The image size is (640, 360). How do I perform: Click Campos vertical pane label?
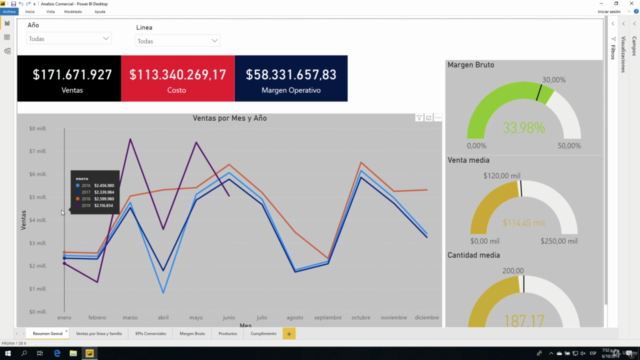pyautogui.click(x=634, y=46)
